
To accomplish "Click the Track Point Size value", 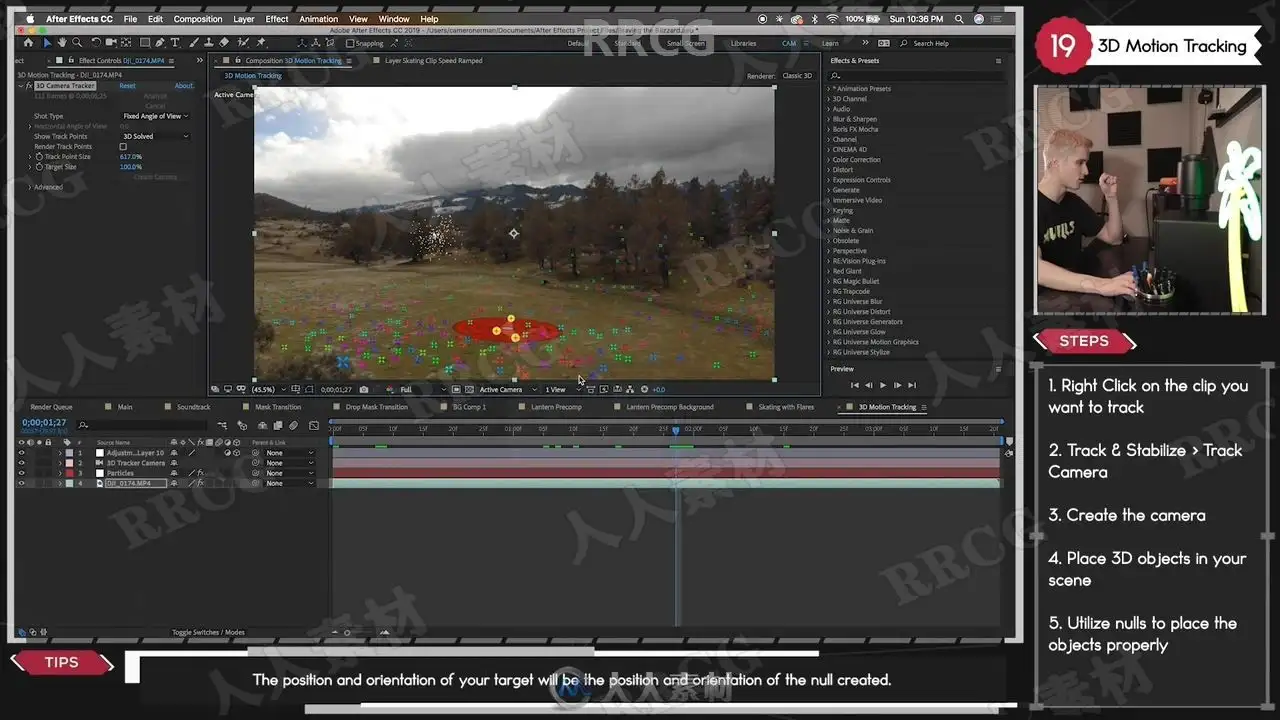I will 131,157.
